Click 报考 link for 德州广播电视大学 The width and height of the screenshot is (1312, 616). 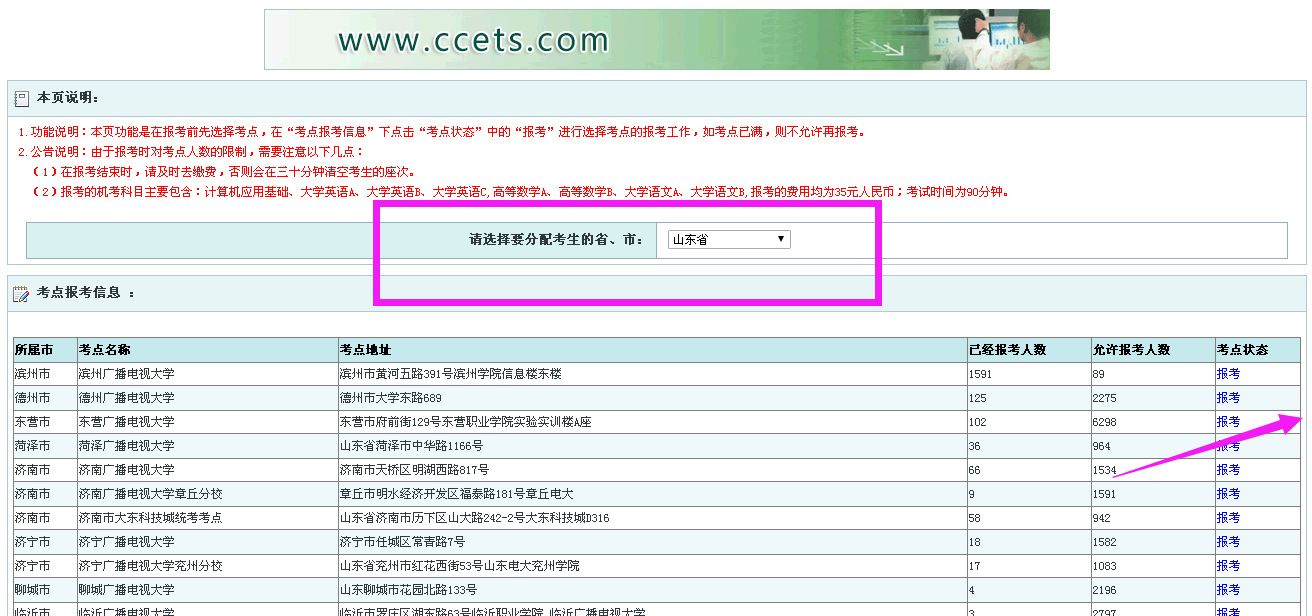click(1228, 398)
